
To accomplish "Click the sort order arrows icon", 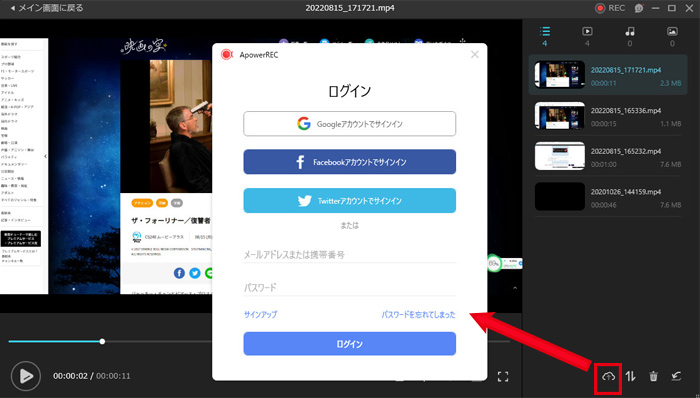I will point(630,377).
